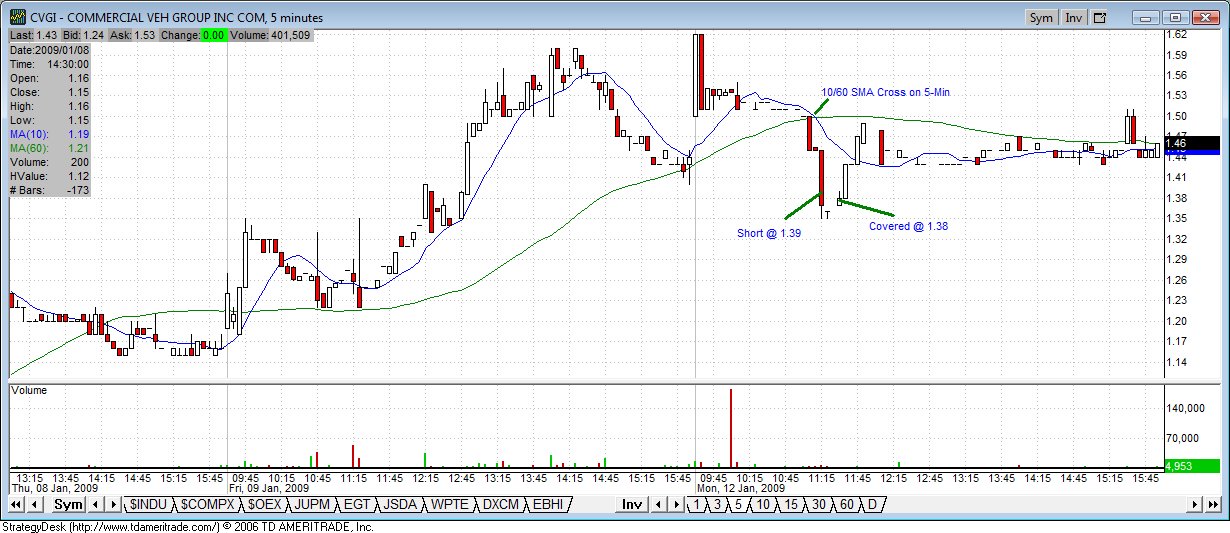Click the HValue row in data panel
The width and height of the screenshot is (1230, 533).
click(x=50, y=175)
